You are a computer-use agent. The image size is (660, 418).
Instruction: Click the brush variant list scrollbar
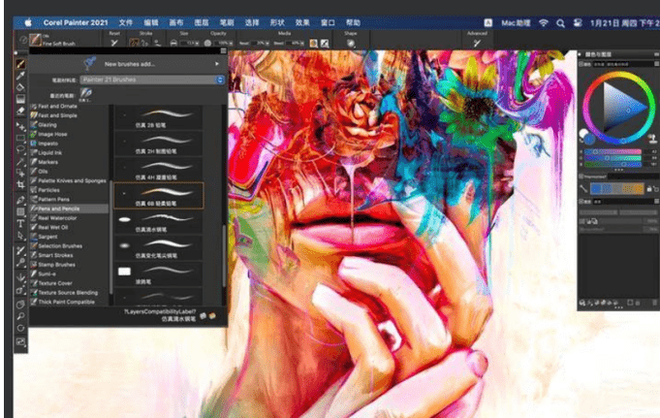point(224,255)
